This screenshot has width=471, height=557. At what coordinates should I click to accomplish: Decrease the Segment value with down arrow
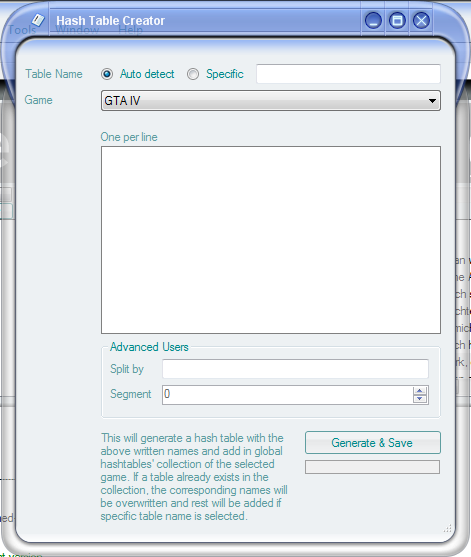point(420,399)
